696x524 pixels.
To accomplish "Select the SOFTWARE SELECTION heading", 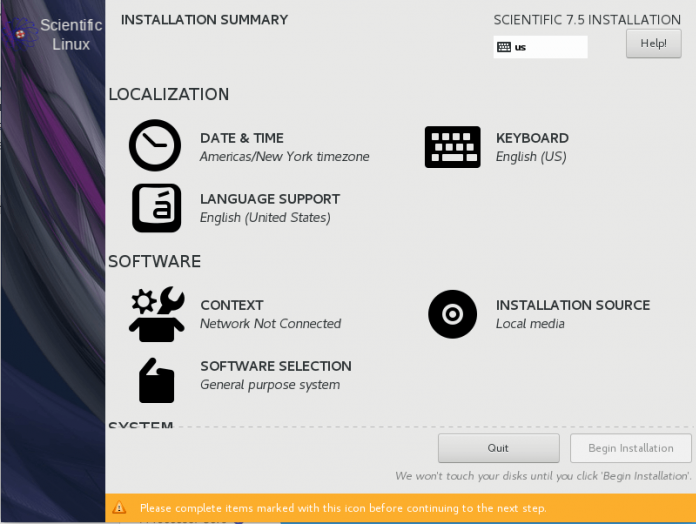I will [x=276, y=366].
